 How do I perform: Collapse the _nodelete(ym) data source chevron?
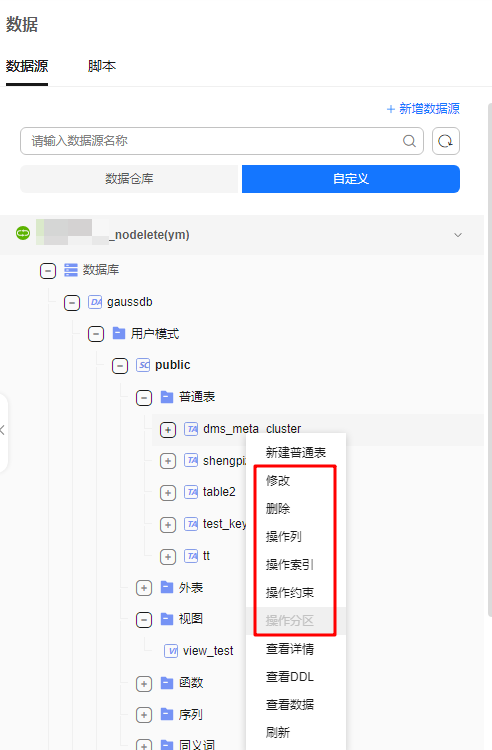coord(458,235)
